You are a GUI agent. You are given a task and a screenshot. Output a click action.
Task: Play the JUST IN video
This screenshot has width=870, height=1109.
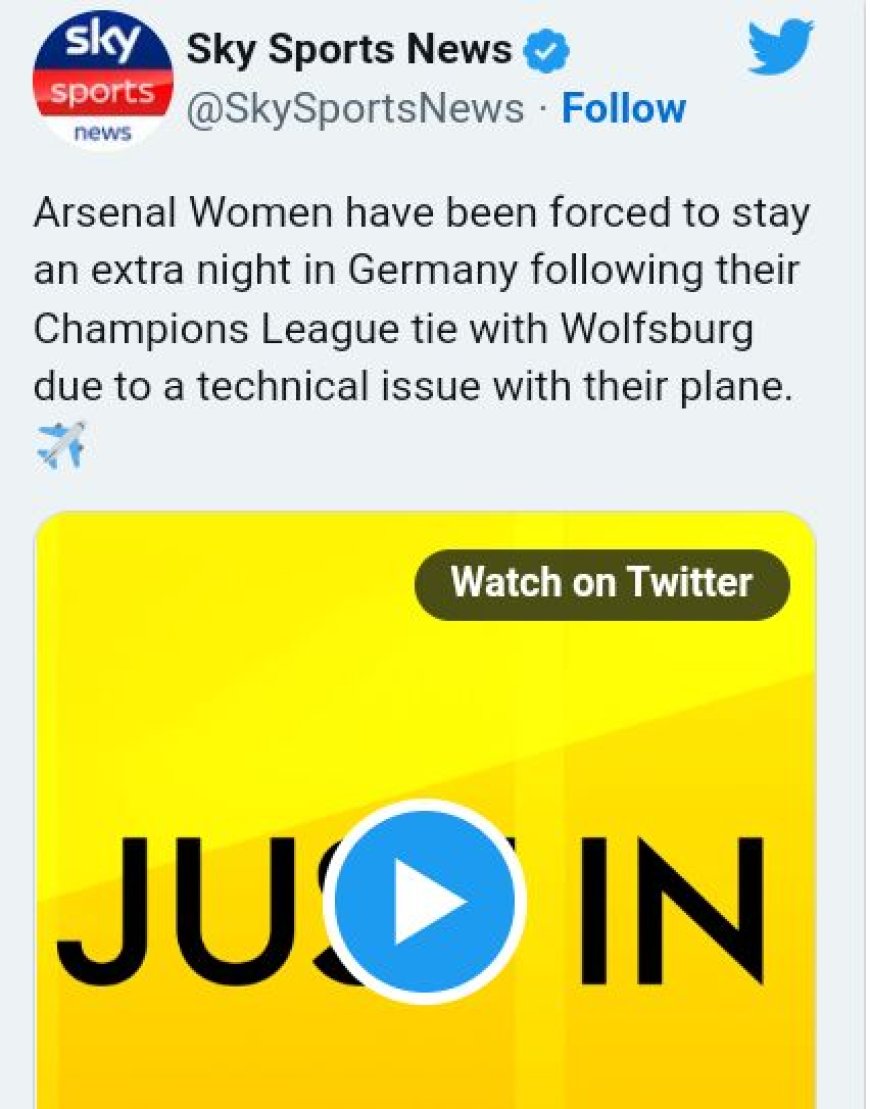(424, 901)
